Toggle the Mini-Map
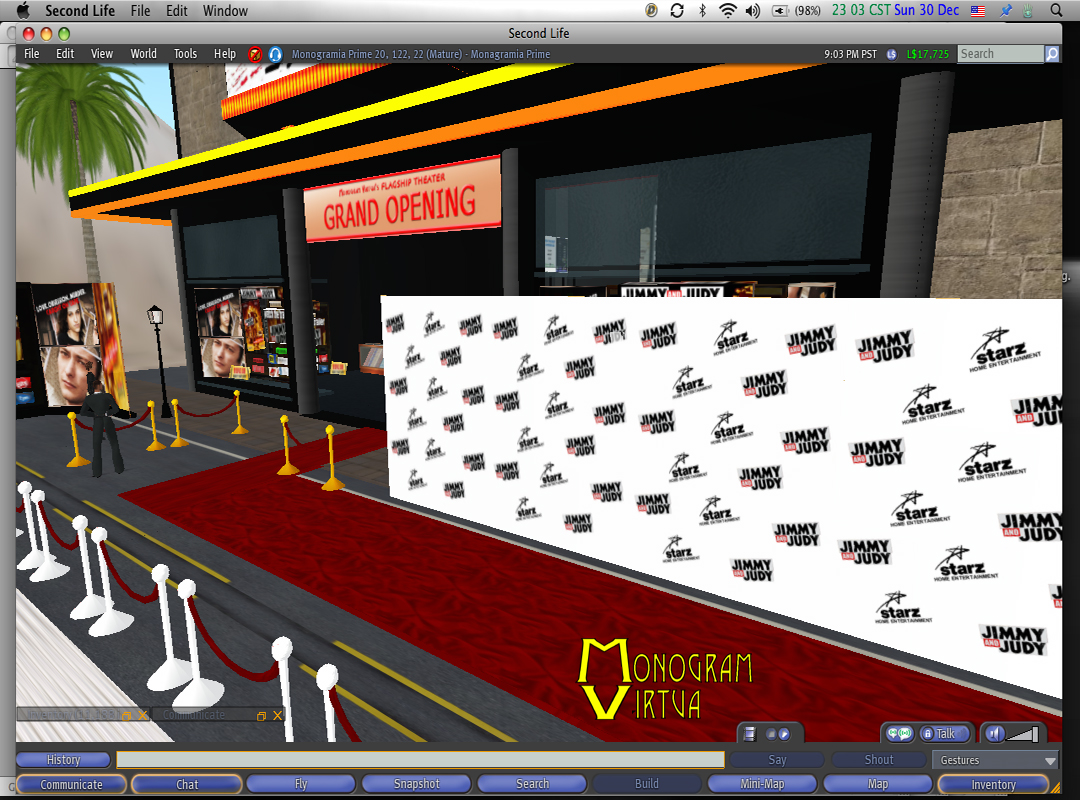The image size is (1080, 800). (762, 783)
